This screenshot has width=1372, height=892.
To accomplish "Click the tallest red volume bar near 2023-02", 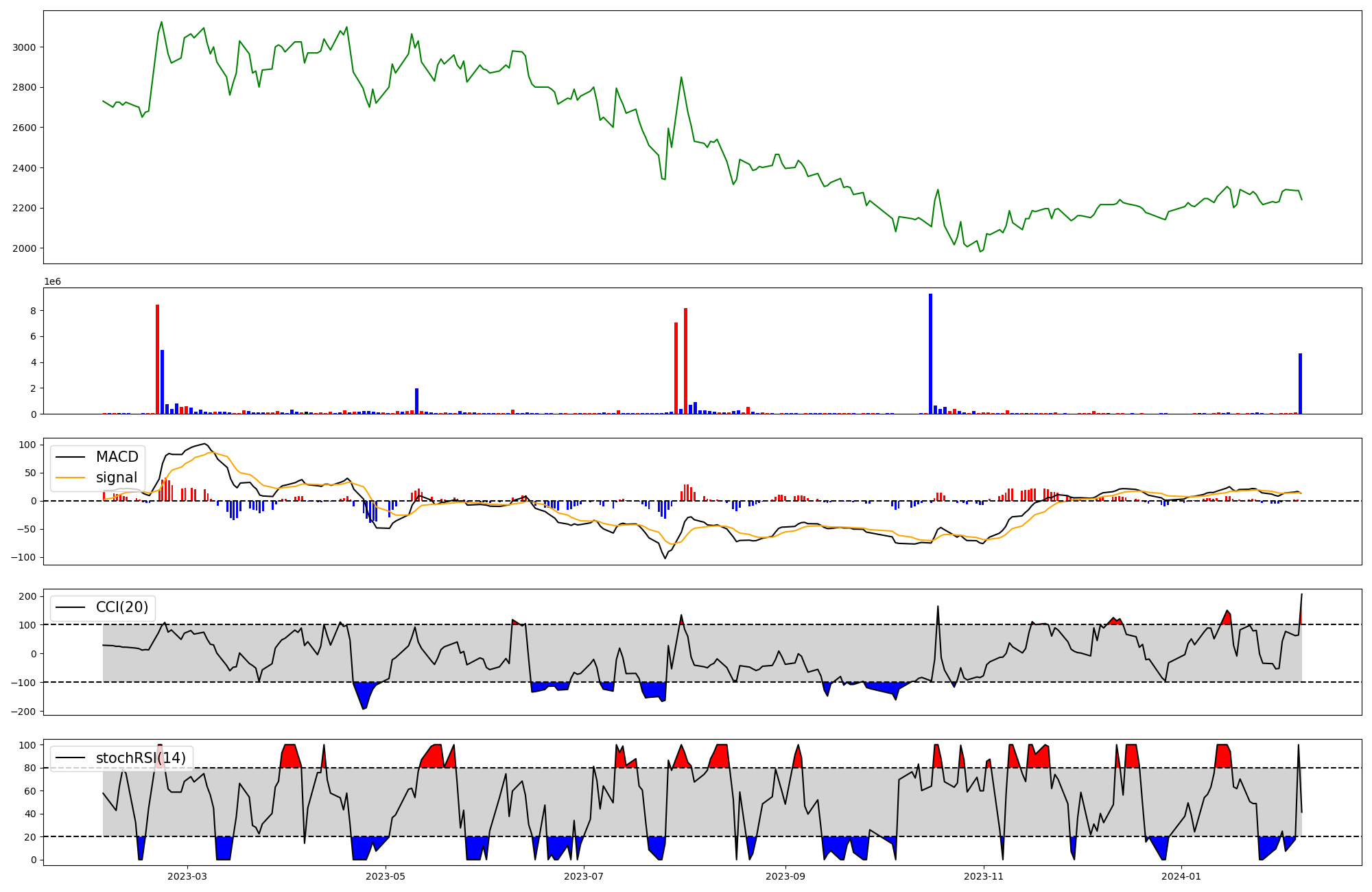I will tap(157, 359).
